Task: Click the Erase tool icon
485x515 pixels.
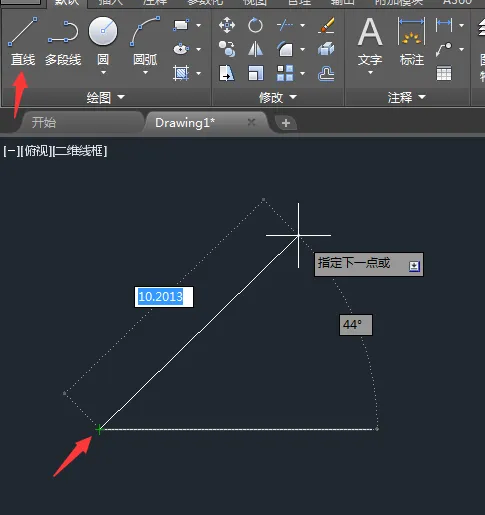Action: 326,25
